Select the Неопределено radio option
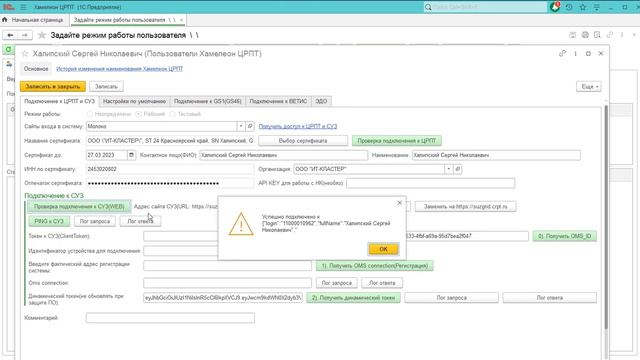This screenshot has width=640, height=360. point(89,114)
